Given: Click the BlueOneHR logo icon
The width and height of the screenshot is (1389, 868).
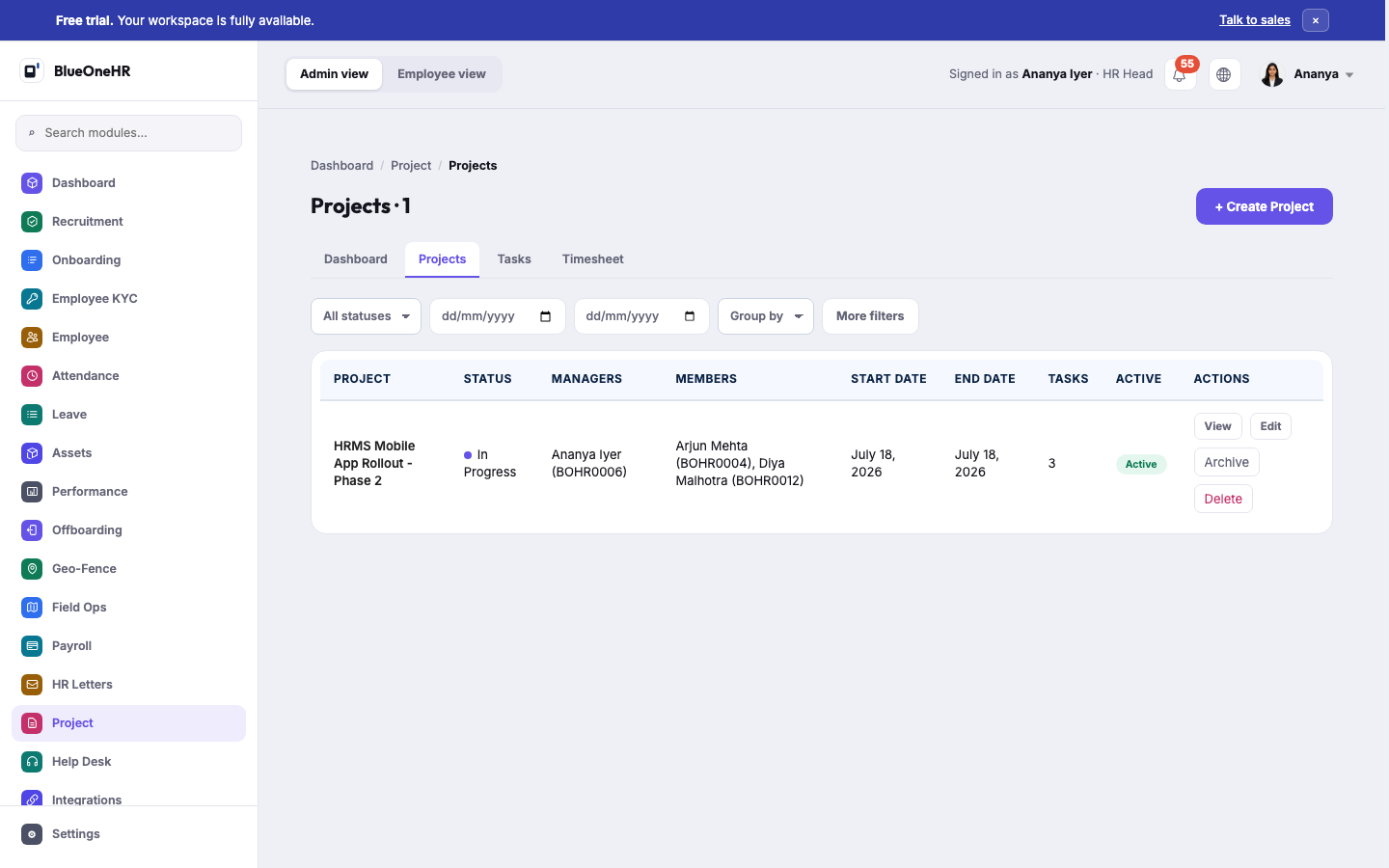Looking at the screenshot, I should tap(32, 70).
